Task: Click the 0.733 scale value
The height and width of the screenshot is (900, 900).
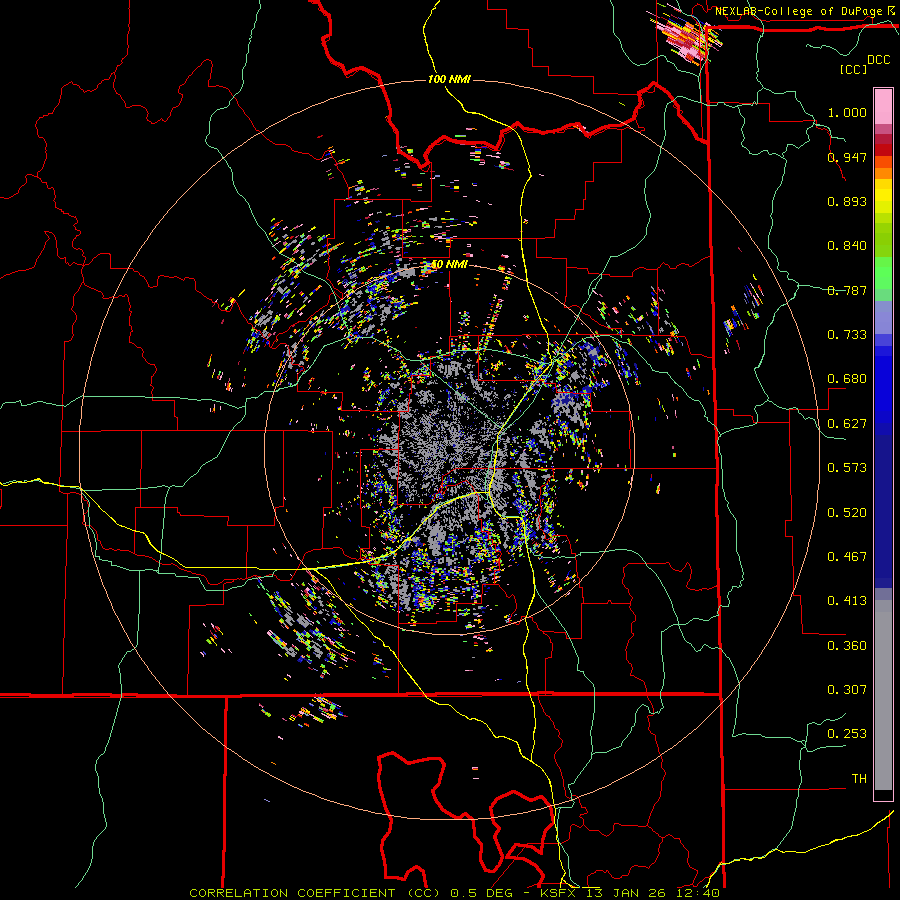Action: pos(847,335)
